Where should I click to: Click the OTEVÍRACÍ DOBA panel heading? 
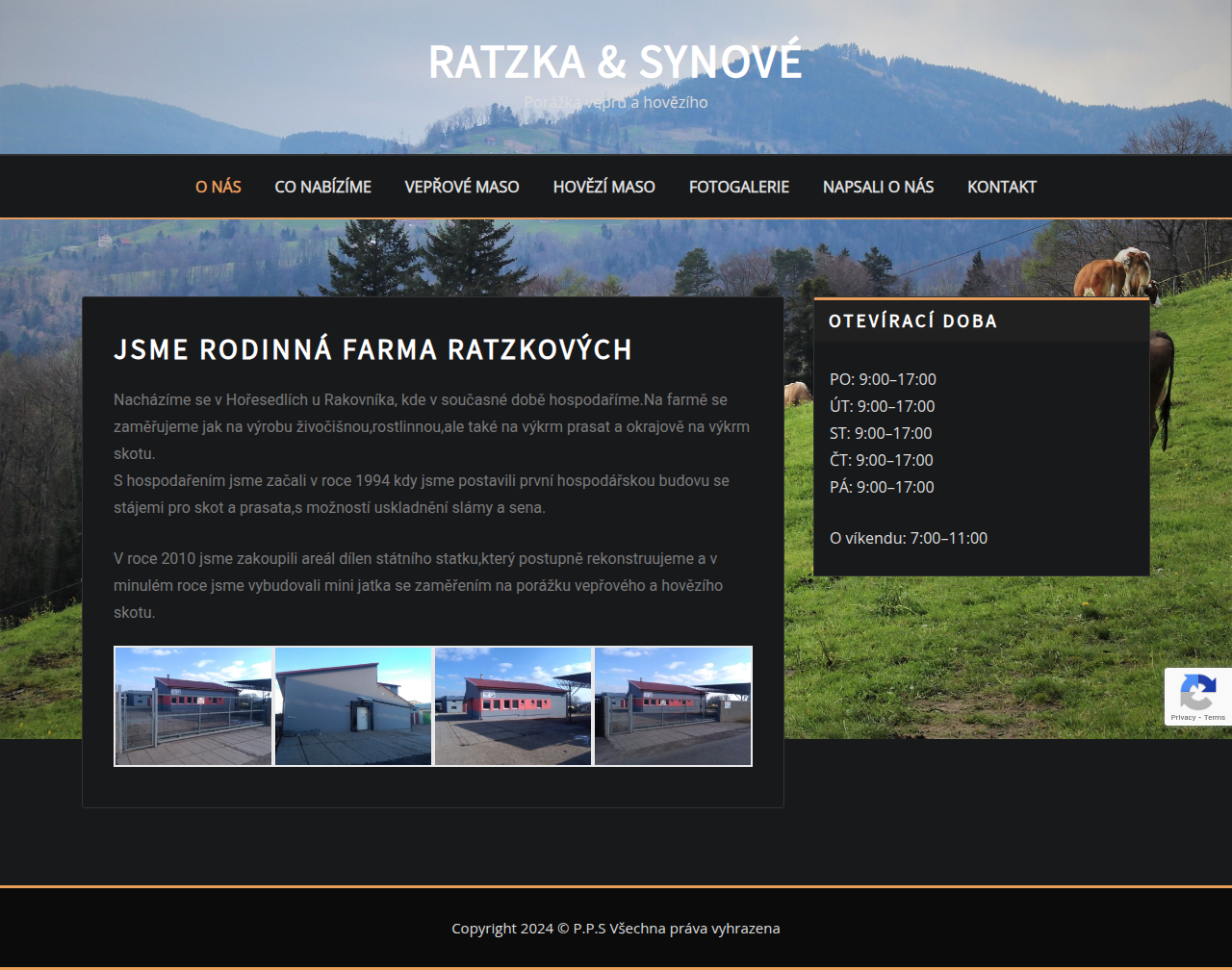[x=912, y=320]
